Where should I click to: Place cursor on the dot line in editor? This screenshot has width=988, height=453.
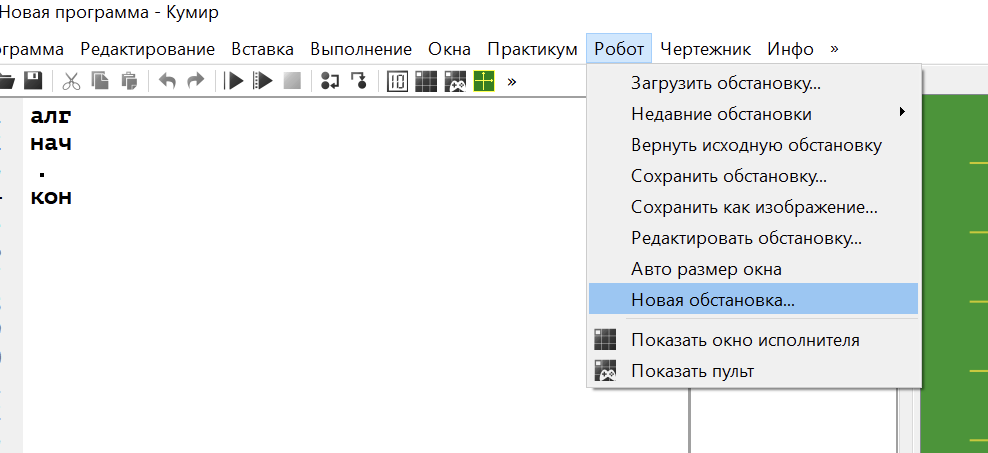(42, 173)
